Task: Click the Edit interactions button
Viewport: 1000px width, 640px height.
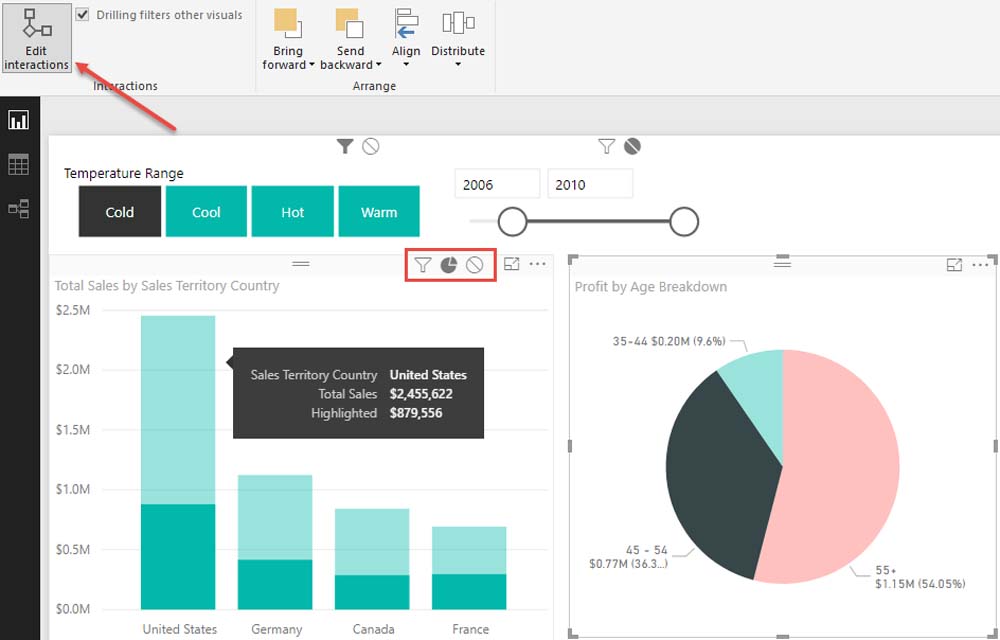Action: coord(37,38)
